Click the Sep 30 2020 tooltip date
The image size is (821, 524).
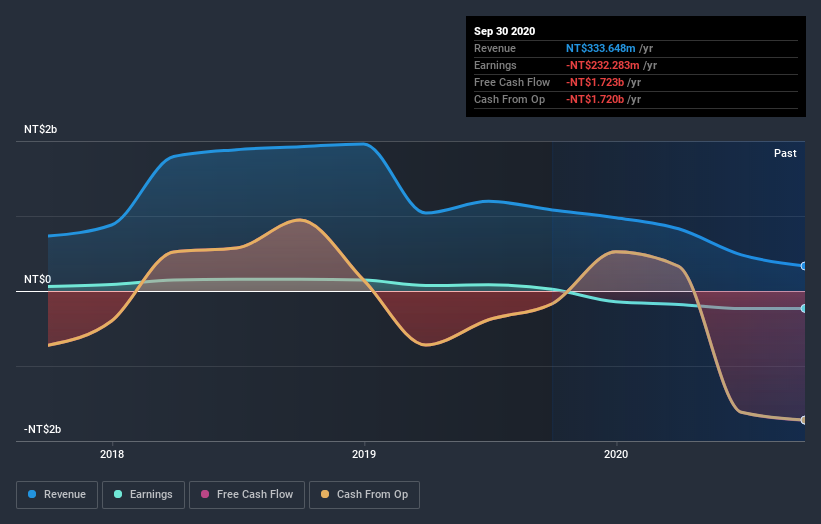tap(504, 31)
